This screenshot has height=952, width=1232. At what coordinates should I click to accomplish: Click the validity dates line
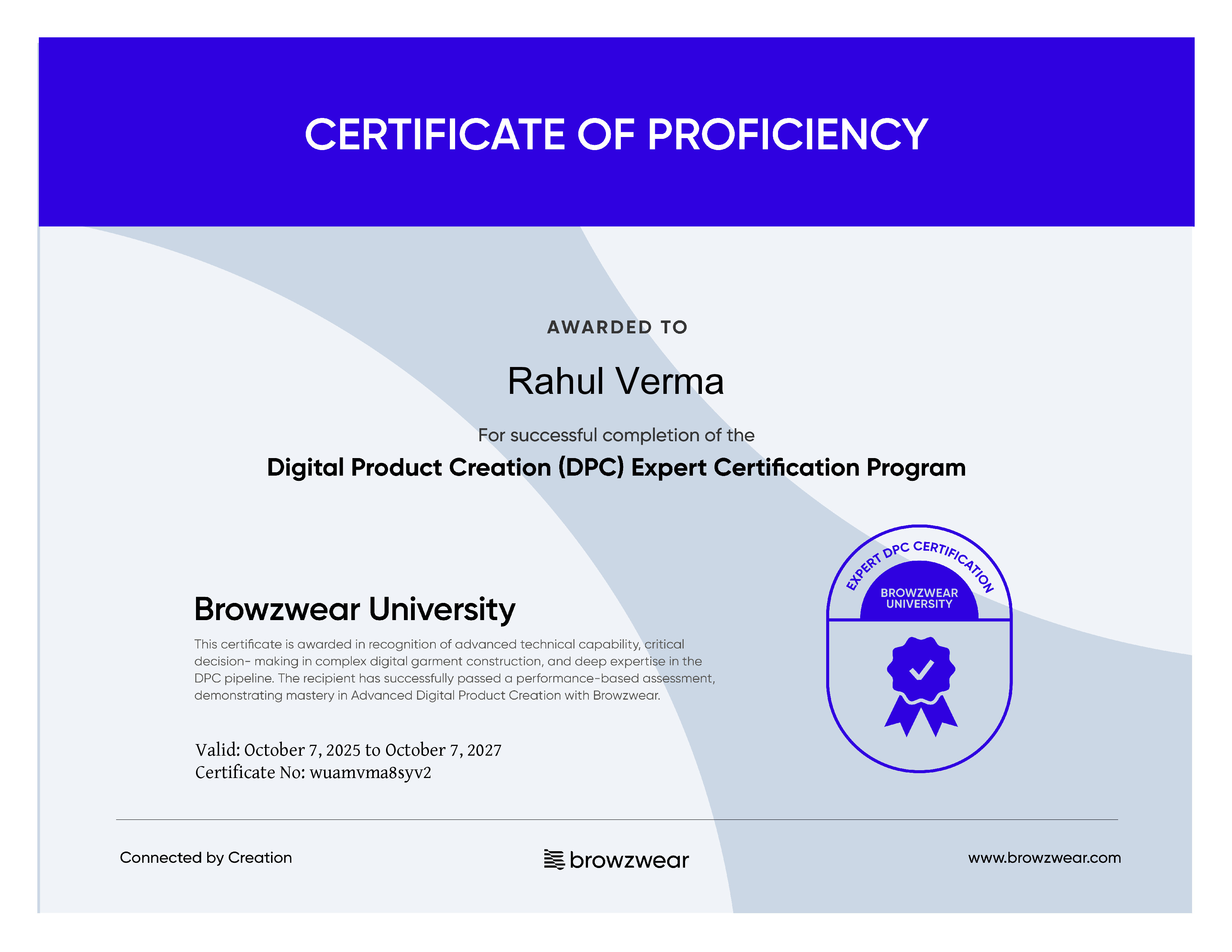[x=348, y=750]
